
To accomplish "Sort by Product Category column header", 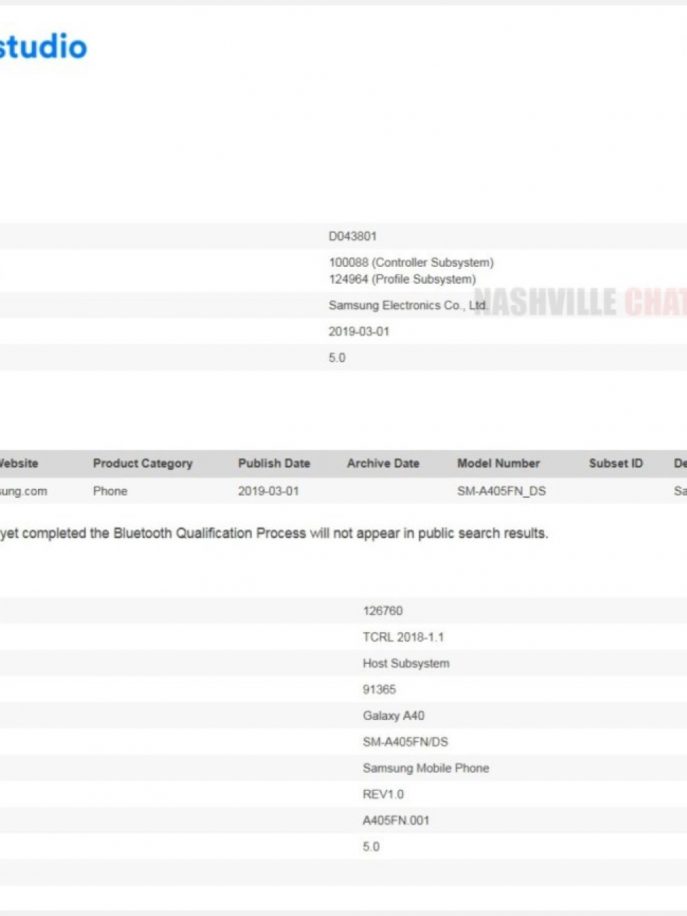I will coord(142,464).
